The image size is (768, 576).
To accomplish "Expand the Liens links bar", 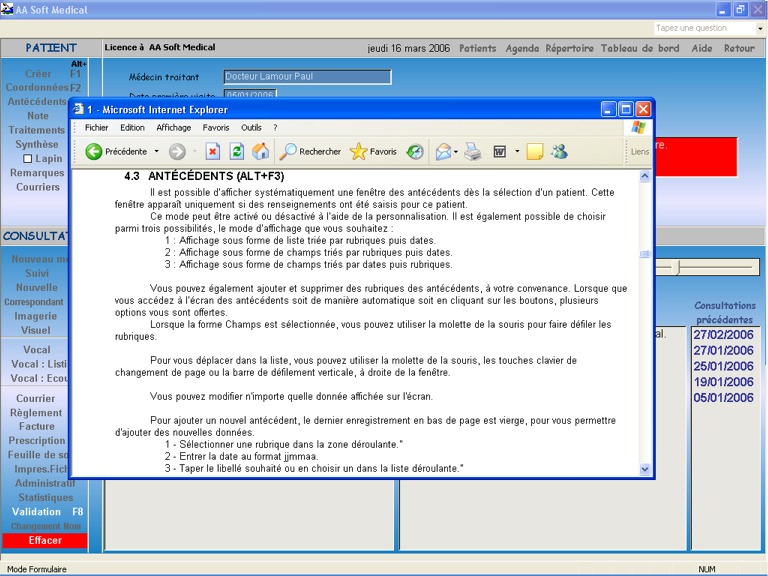I will click(x=640, y=152).
